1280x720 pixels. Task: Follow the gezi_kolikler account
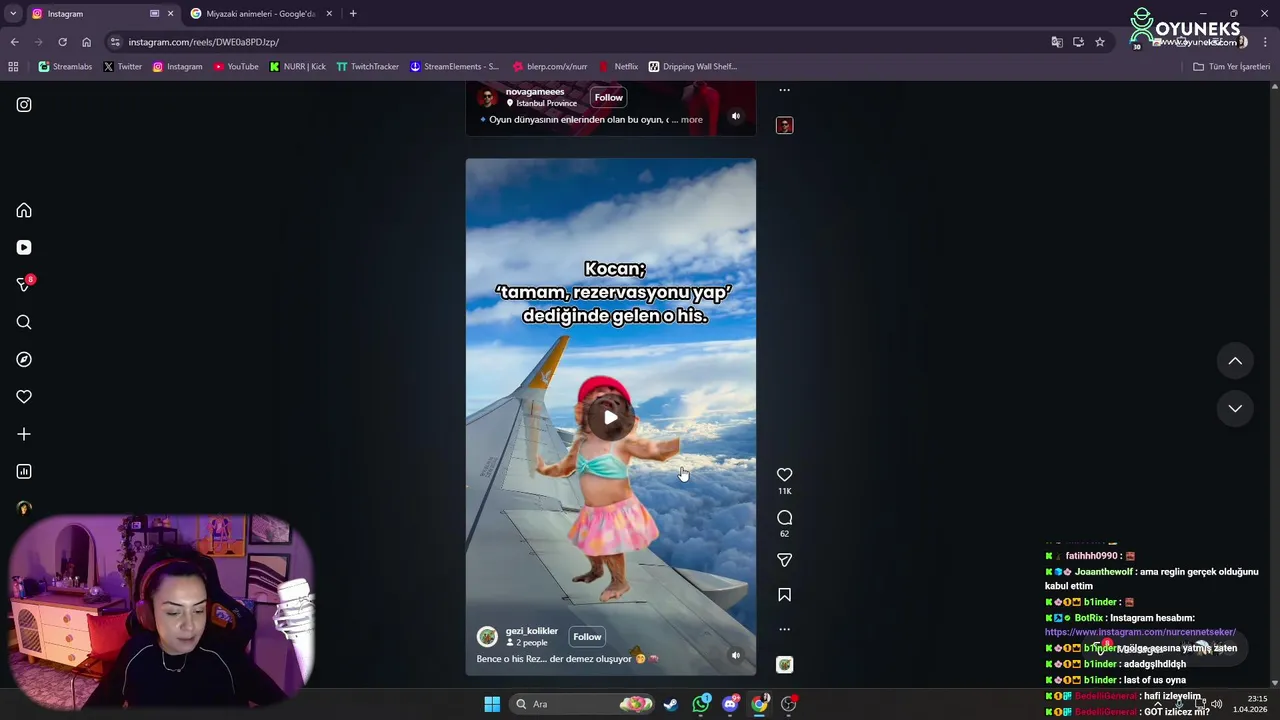point(587,637)
